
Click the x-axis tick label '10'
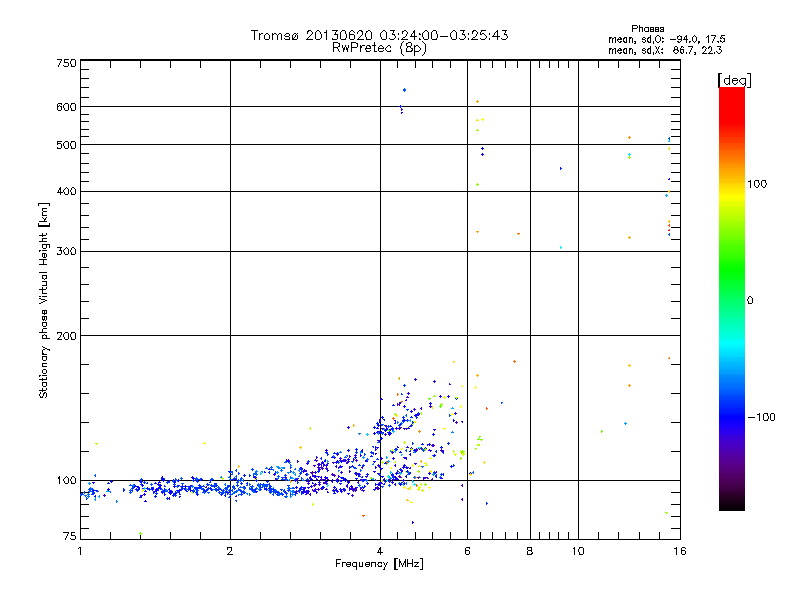point(578,551)
